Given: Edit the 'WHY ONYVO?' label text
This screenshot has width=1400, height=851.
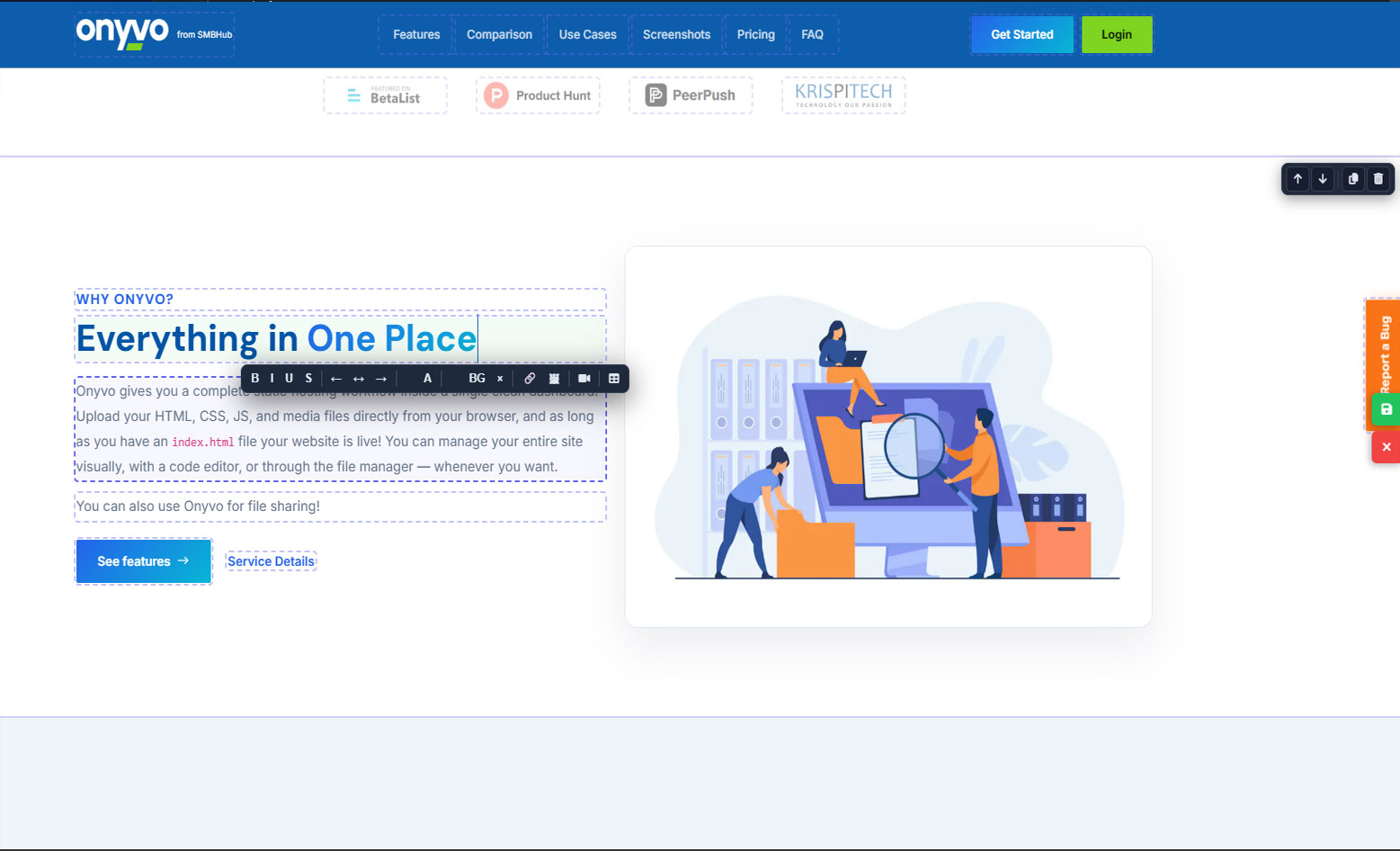Looking at the screenshot, I should tap(125, 300).
